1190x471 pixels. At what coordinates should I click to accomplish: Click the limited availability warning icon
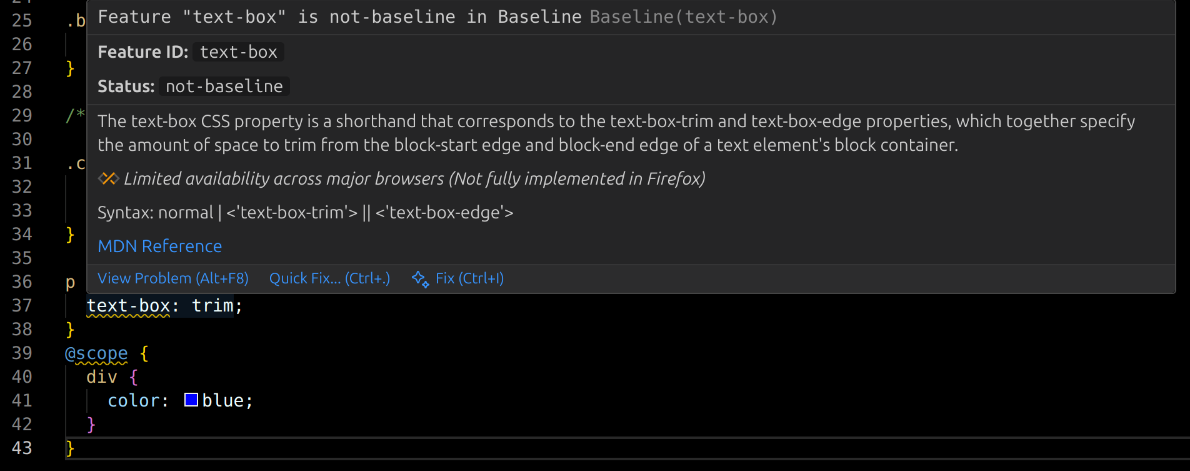point(109,179)
